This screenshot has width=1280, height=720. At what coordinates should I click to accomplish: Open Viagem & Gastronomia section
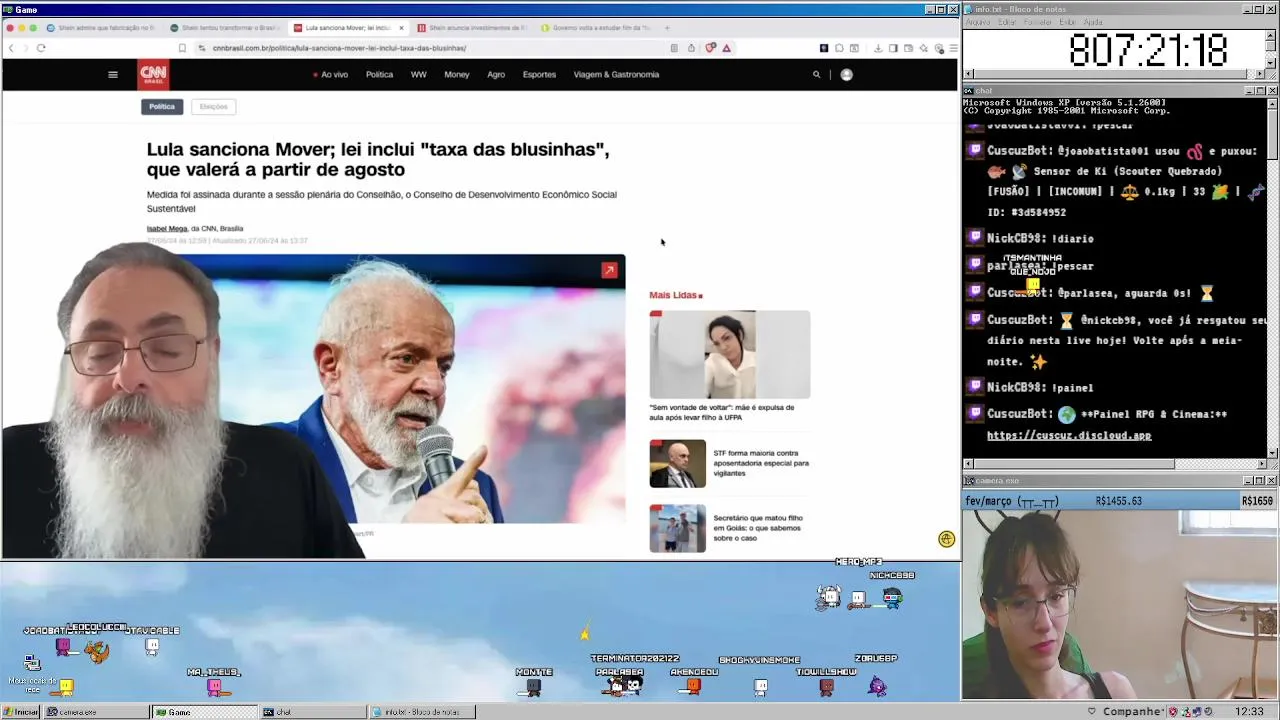click(x=616, y=74)
